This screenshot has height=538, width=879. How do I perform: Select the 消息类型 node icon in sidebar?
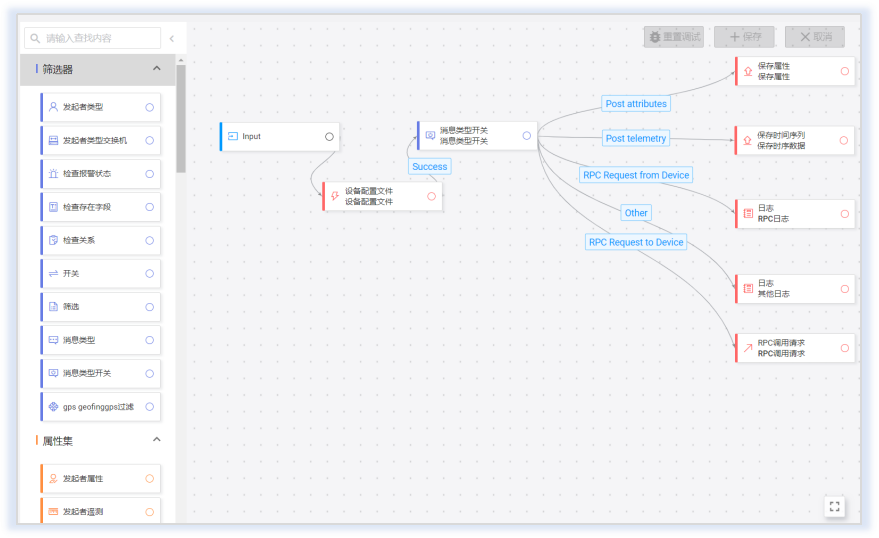click(53, 340)
